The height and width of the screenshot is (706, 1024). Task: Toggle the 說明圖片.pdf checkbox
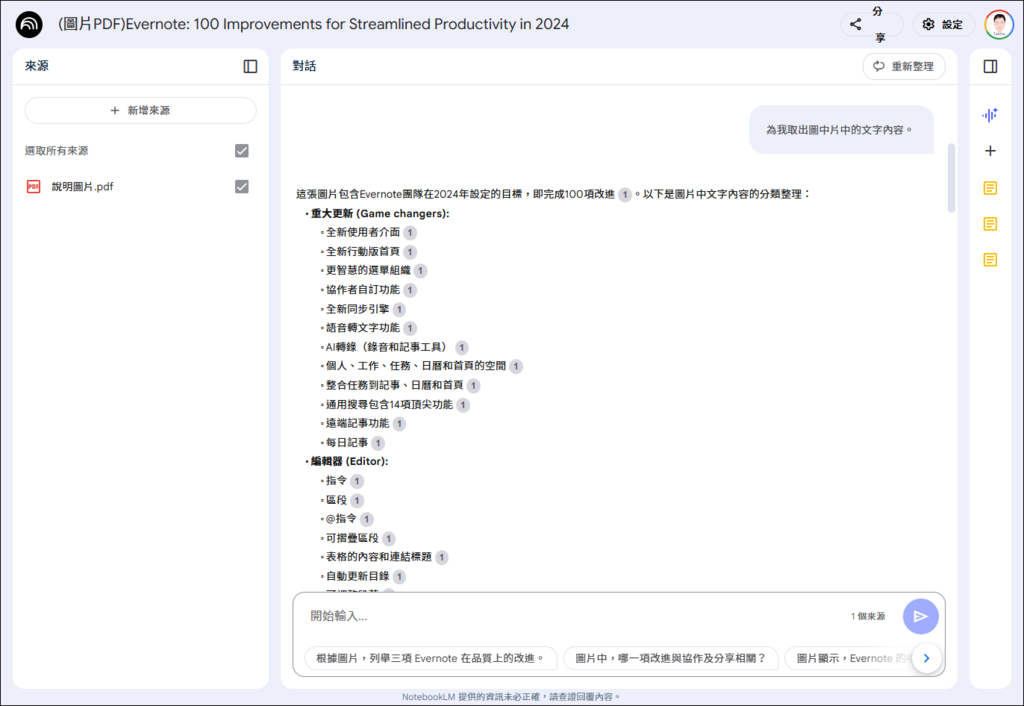(x=242, y=187)
